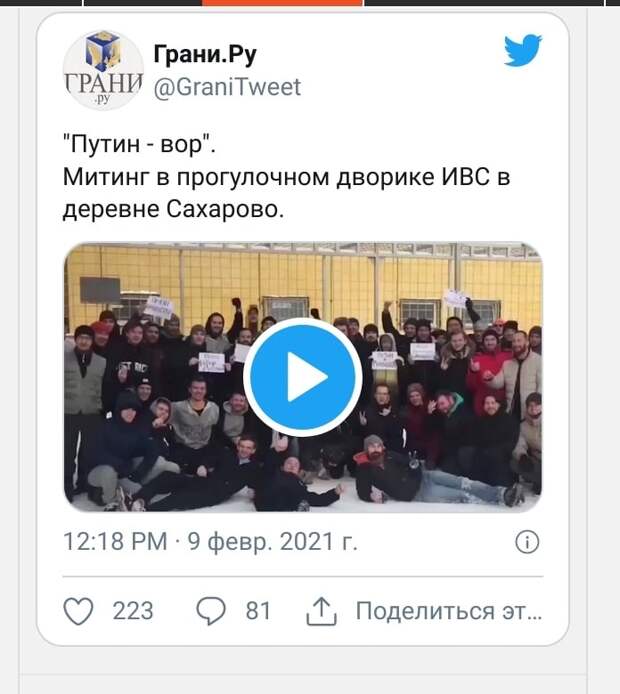Open the circled info icon beside the date
The height and width of the screenshot is (694, 620).
point(527,542)
